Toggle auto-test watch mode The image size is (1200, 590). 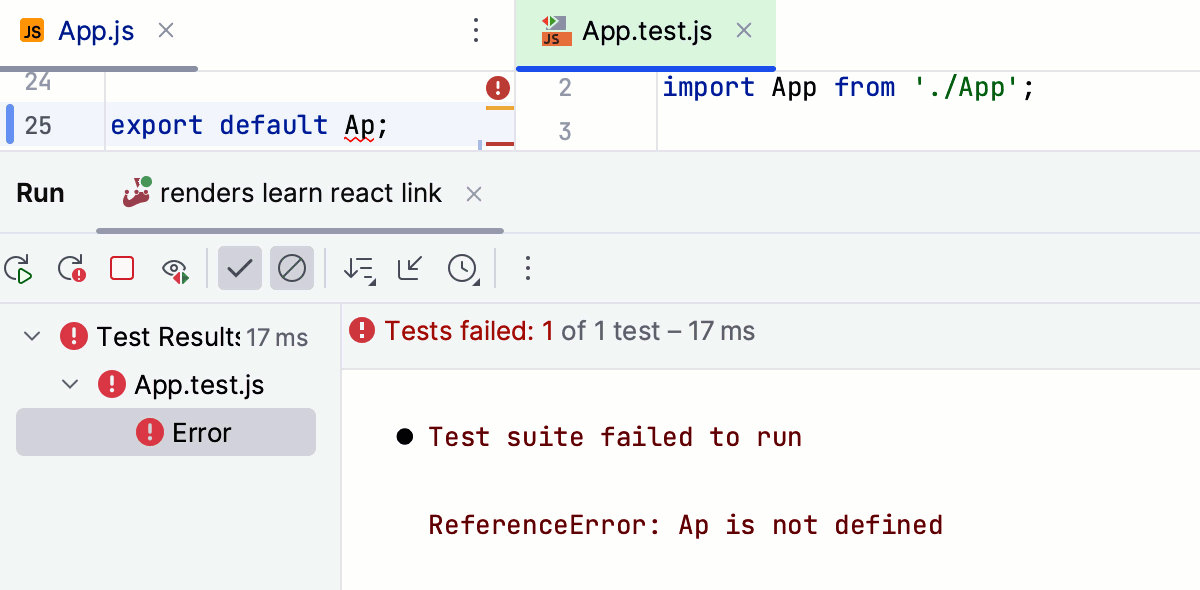tap(176, 268)
